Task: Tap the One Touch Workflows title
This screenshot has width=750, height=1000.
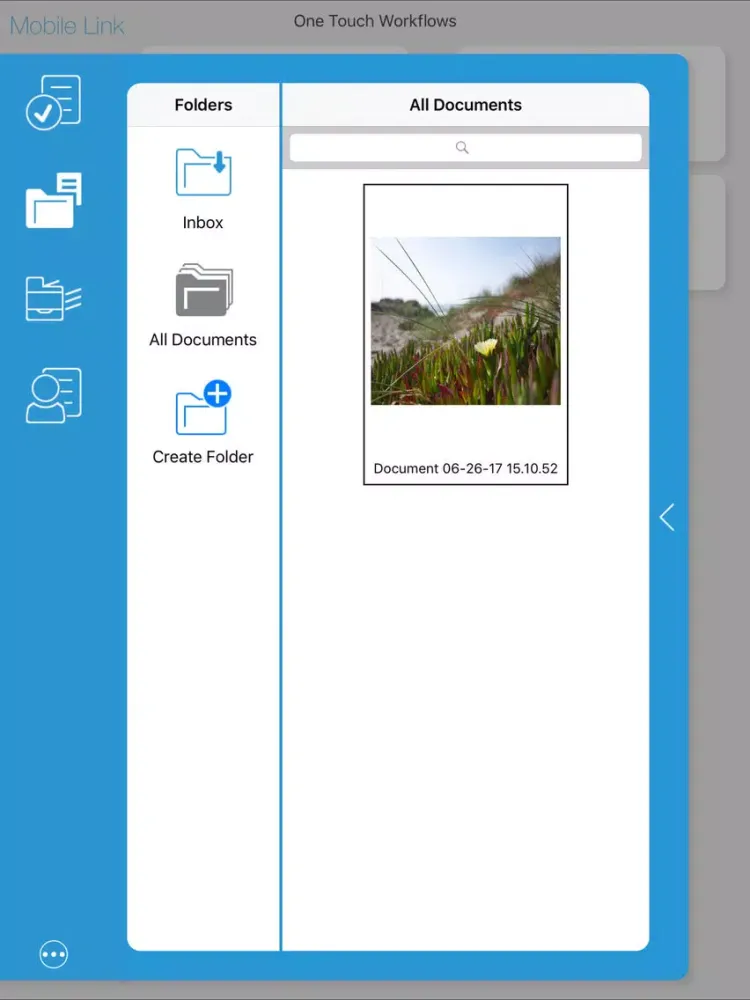Action: pyautogui.click(x=375, y=21)
